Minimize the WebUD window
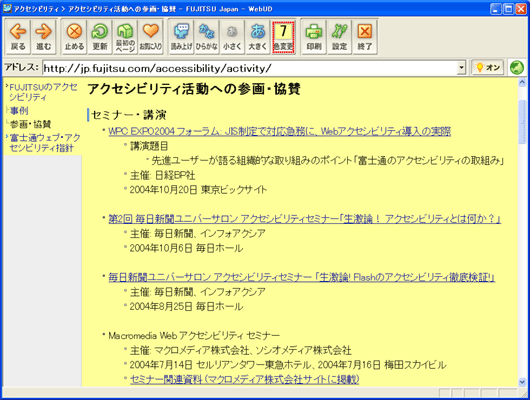Screen dimensions: 530x400 [x=496, y=9]
